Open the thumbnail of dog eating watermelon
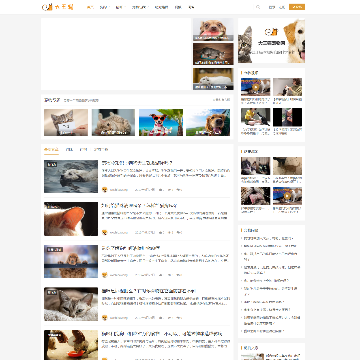360x360 pixels. point(213,29)
